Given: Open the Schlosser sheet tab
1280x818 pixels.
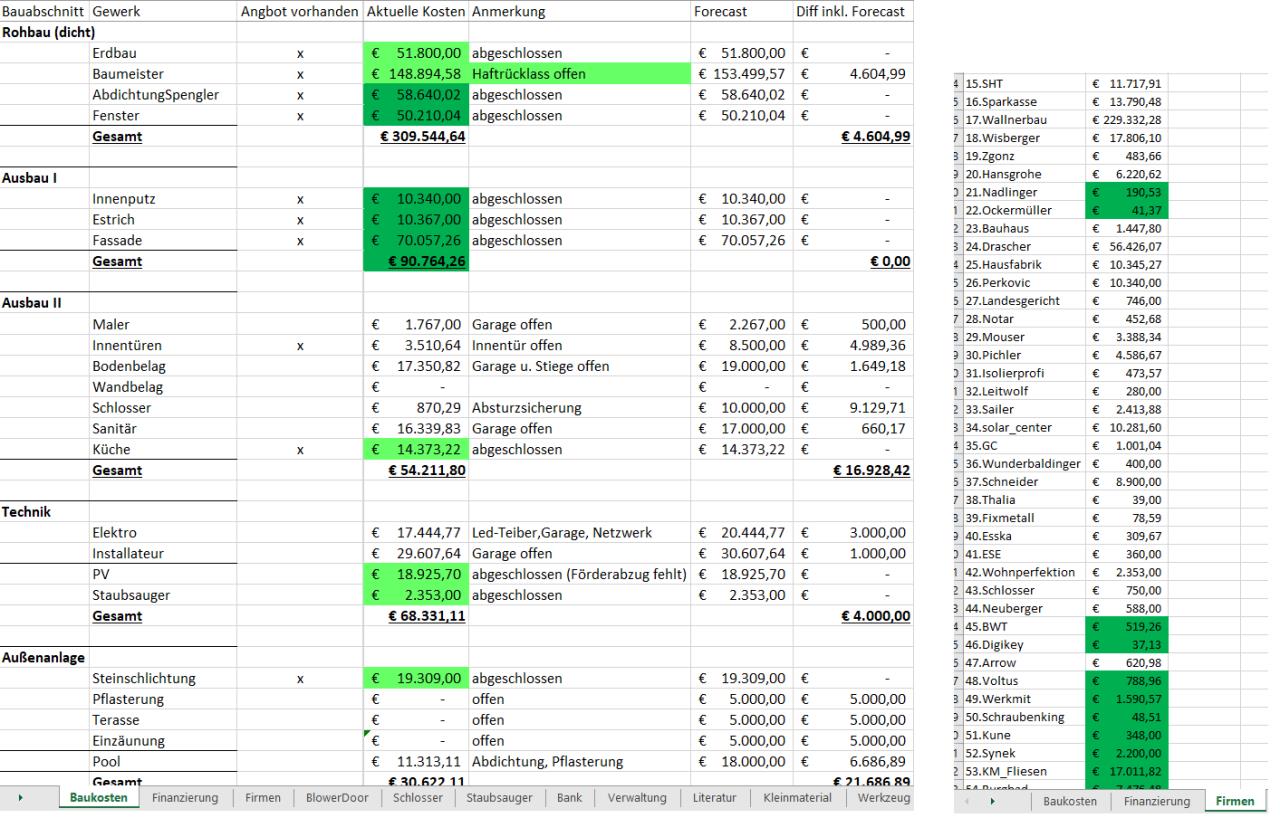Looking at the screenshot, I should (x=417, y=798).
